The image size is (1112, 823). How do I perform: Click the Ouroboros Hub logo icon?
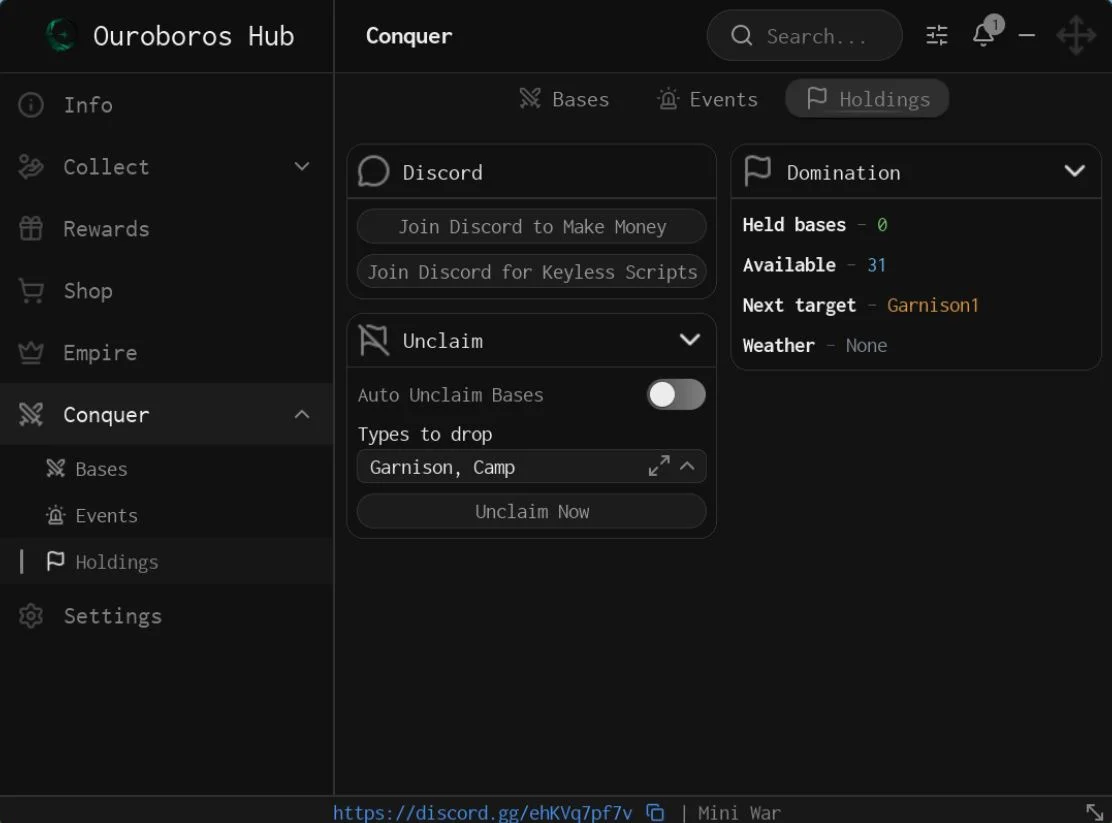(61, 35)
